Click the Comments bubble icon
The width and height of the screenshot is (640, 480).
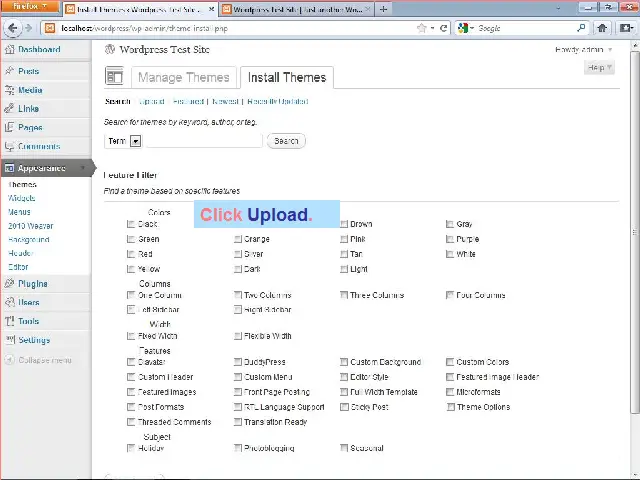pyautogui.click(x=9, y=146)
